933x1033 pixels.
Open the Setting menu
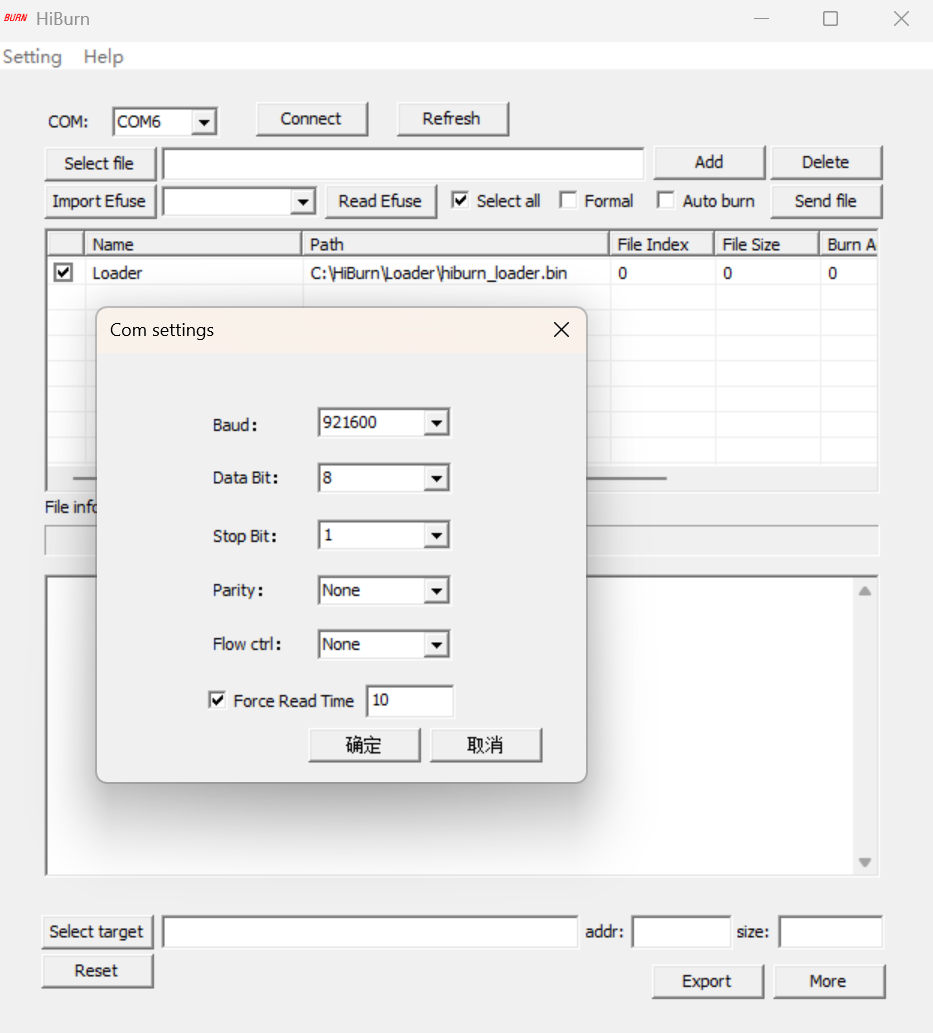32,57
